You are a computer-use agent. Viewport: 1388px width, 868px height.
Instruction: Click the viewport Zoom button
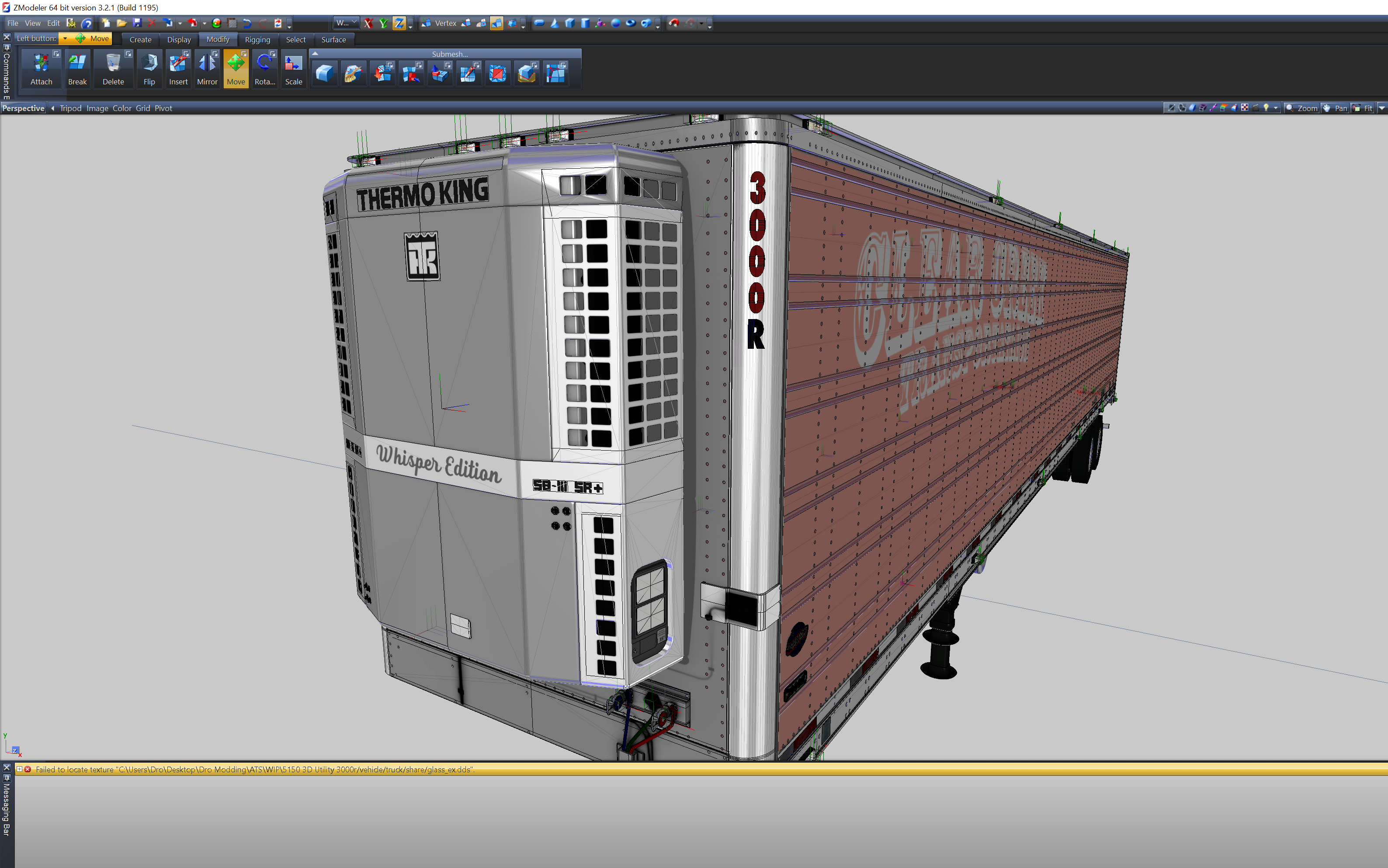click(1302, 108)
